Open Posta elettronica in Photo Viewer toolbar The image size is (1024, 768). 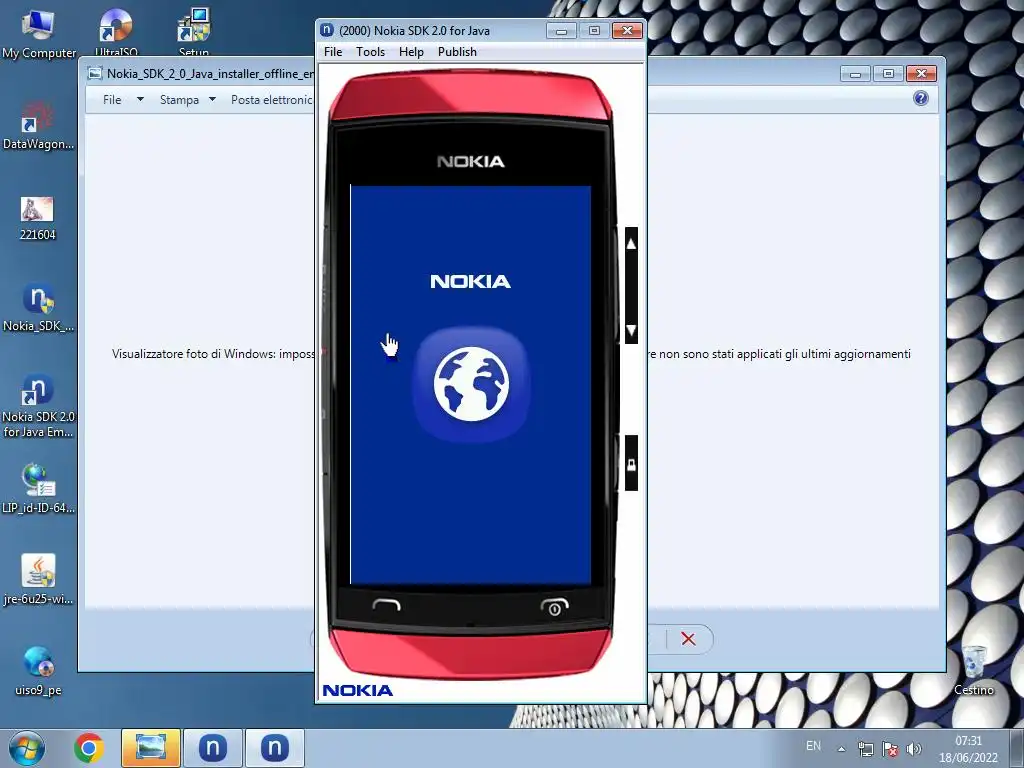272,99
